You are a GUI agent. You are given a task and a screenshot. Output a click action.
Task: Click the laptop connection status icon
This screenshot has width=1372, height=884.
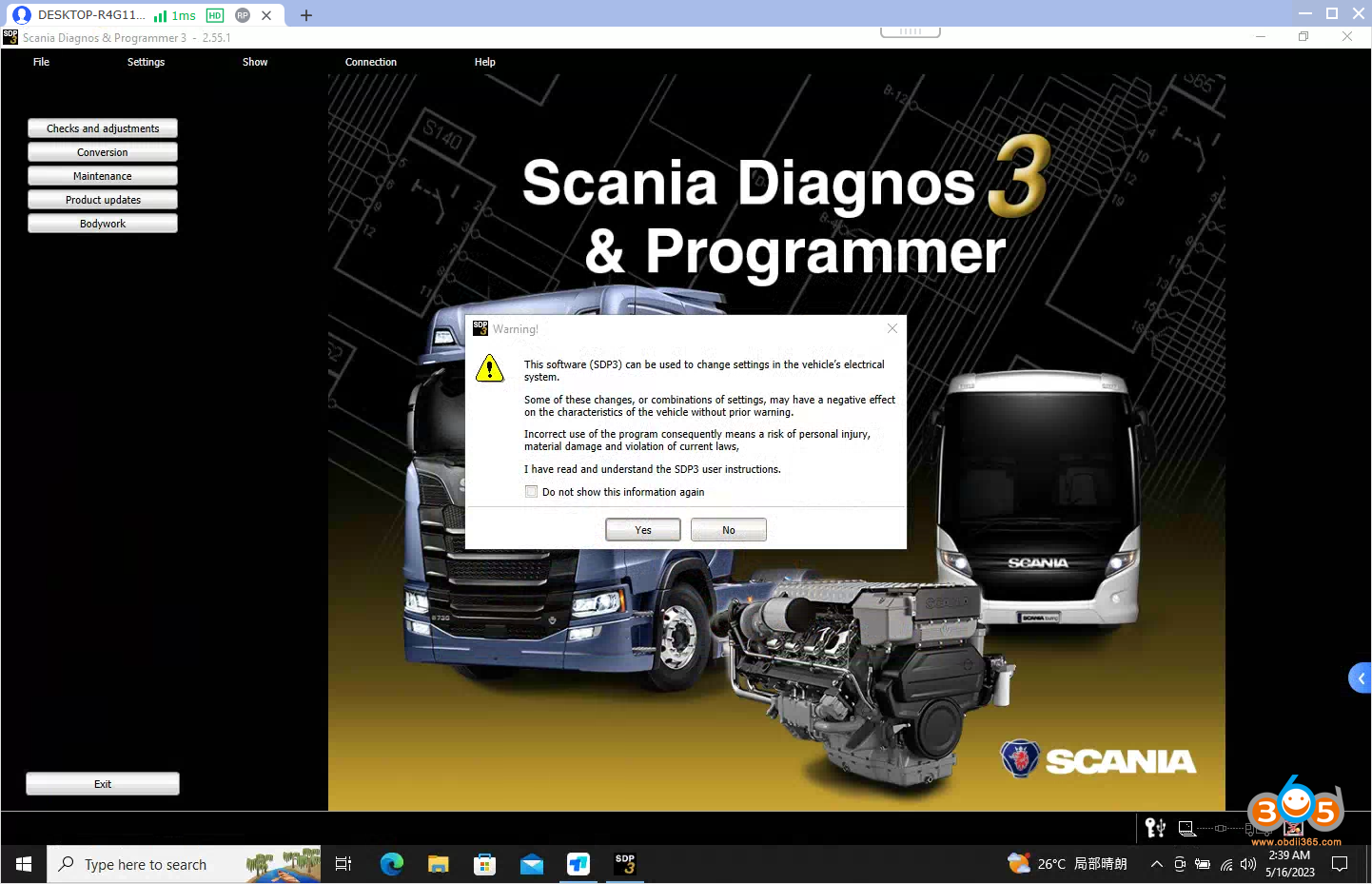[x=1186, y=829]
